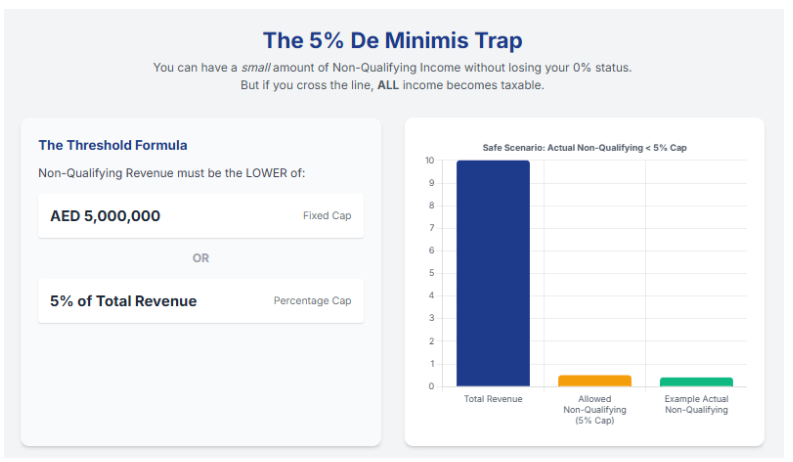Click the blue Total Revenue bar
The width and height of the screenshot is (793, 462).
click(x=493, y=273)
